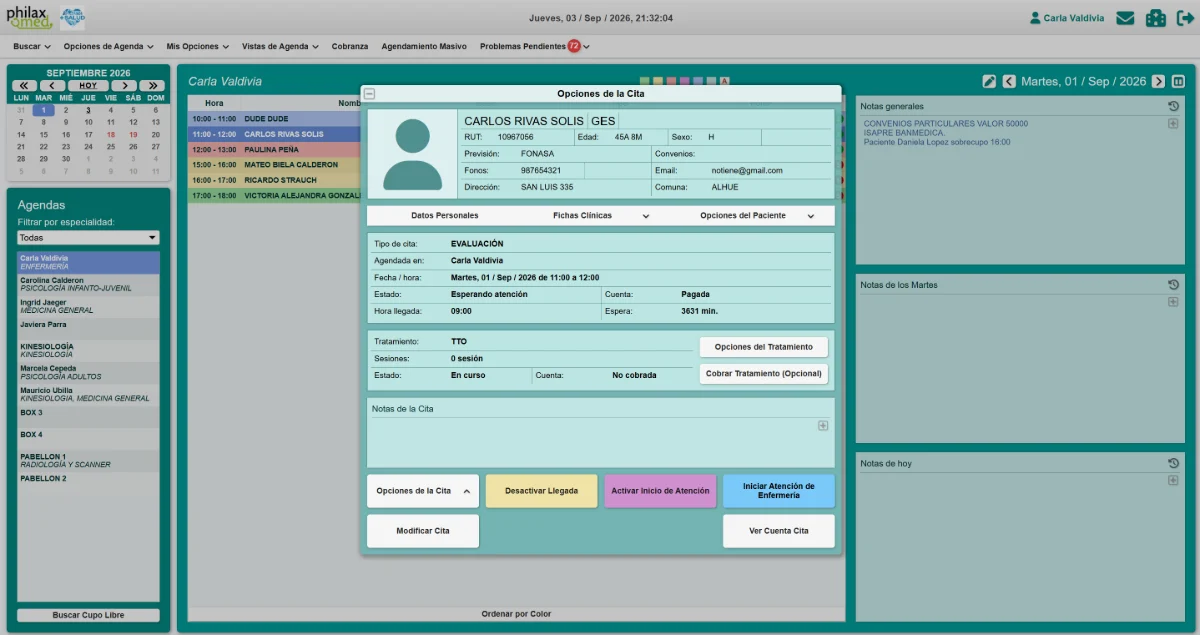Collapse the Opciones de la Cita dialog

click(x=369, y=94)
